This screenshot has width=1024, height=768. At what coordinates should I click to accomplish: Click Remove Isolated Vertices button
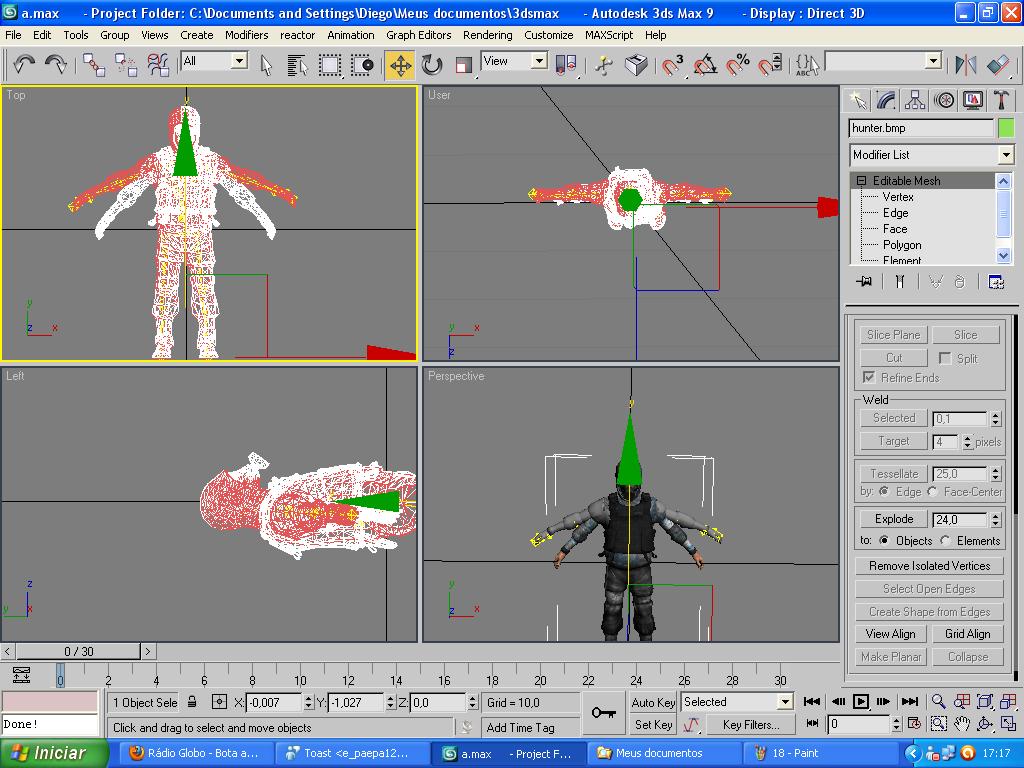pyautogui.click(x=929, y=566)
